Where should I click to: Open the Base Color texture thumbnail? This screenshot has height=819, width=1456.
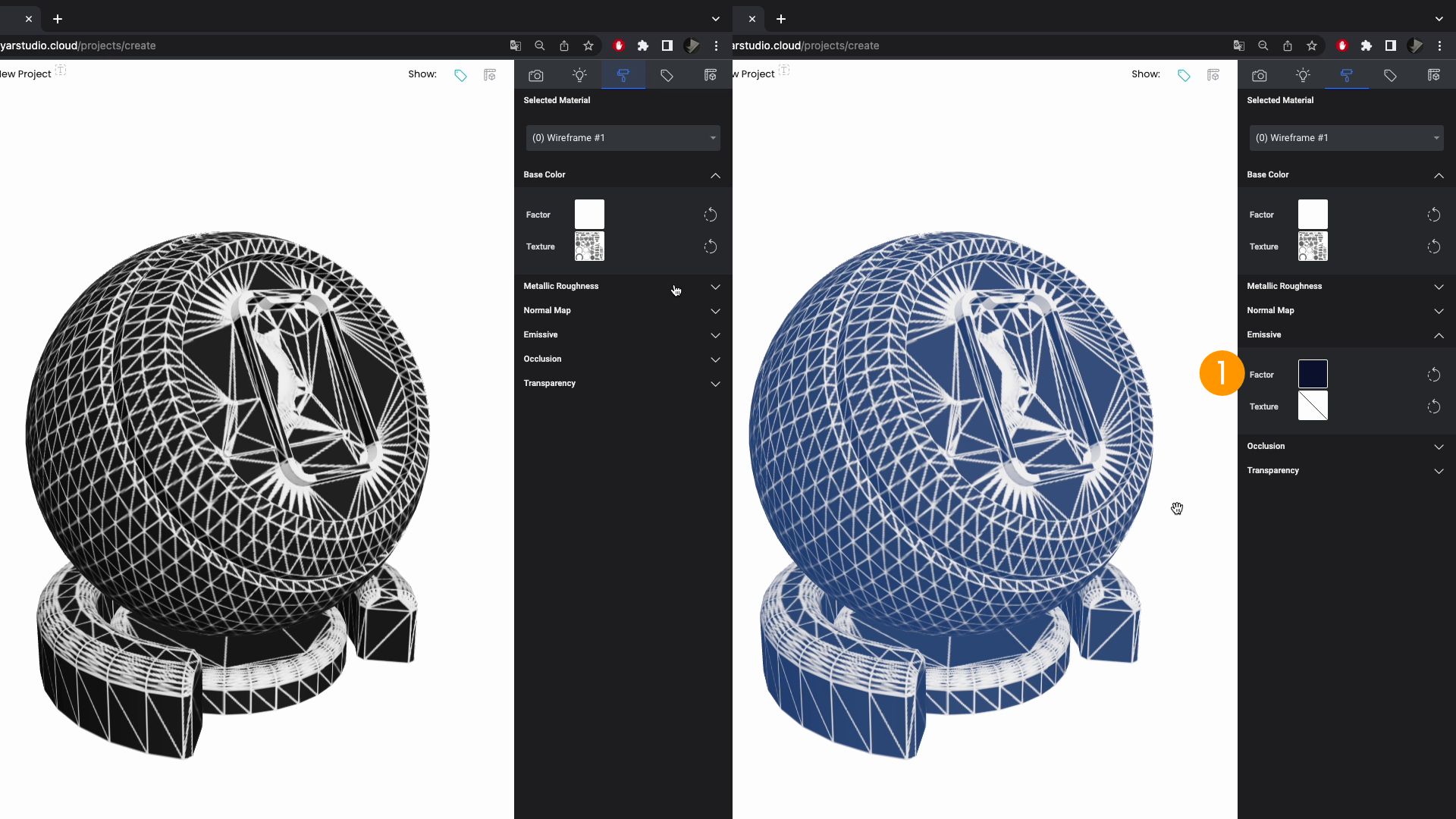click(x=589, y=246)
